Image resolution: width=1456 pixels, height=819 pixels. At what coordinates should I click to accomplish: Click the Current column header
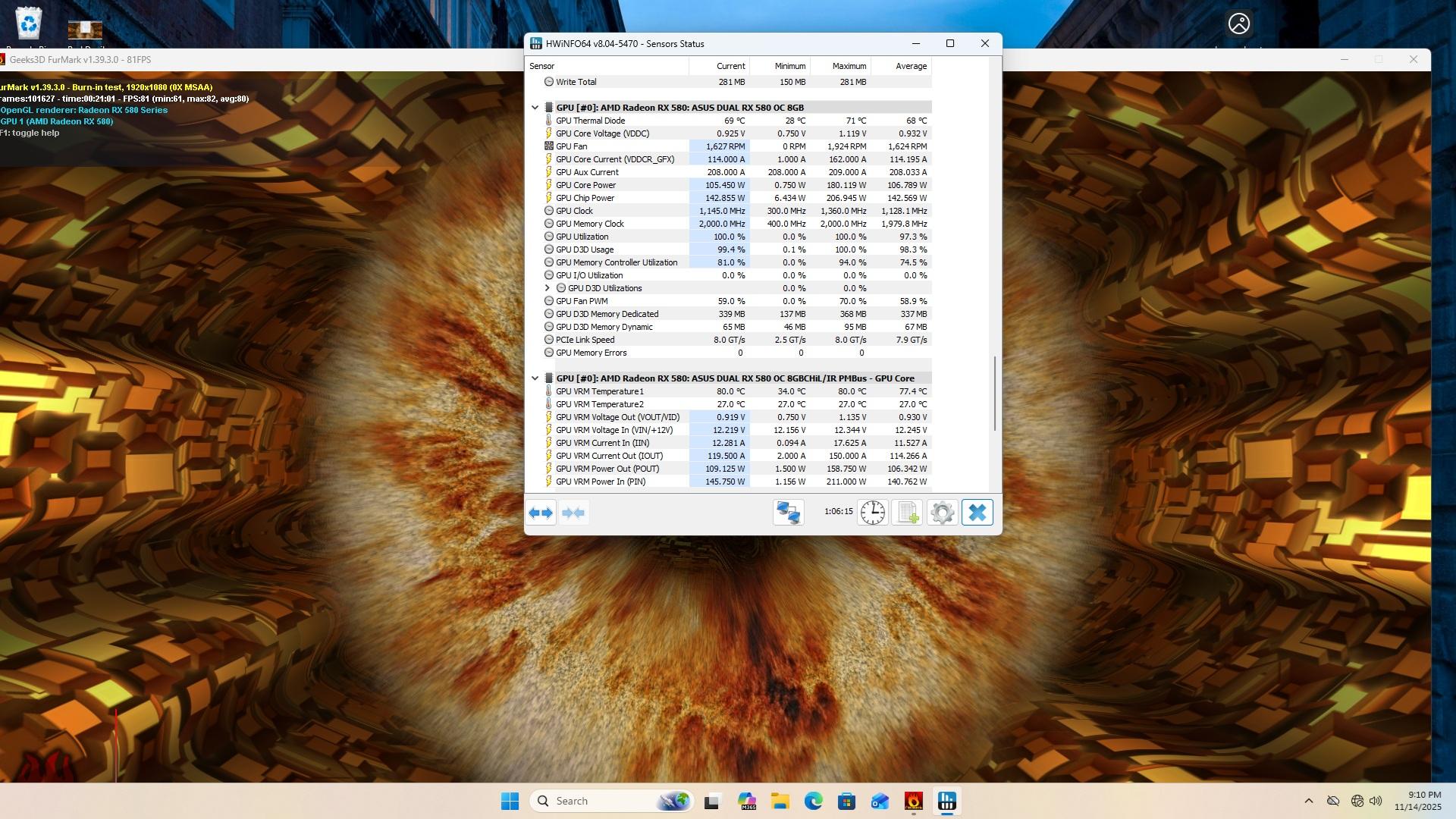pyautogui.click(x=720, y=66)
